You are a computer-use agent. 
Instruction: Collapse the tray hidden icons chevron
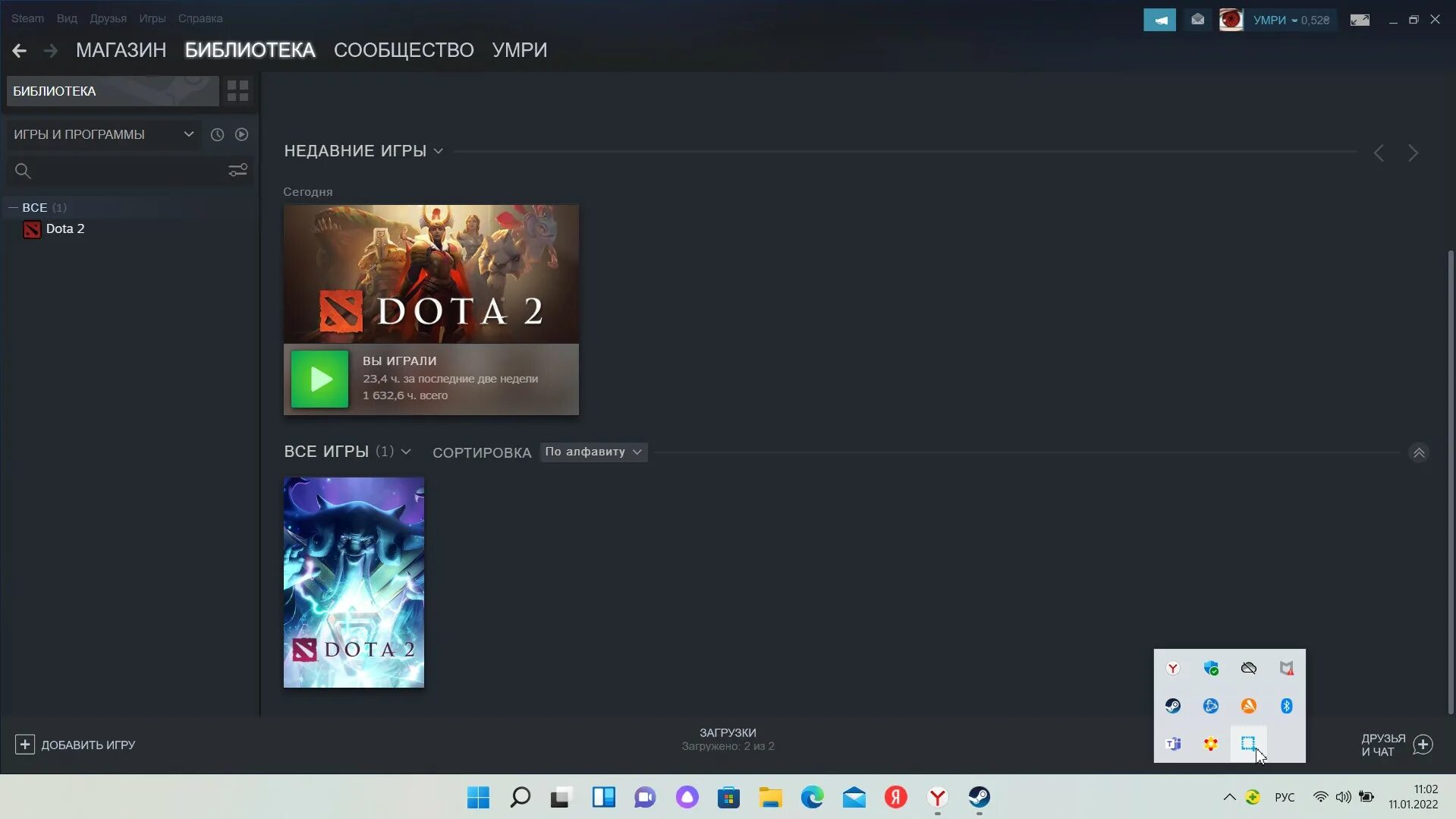pos(1229,797)
